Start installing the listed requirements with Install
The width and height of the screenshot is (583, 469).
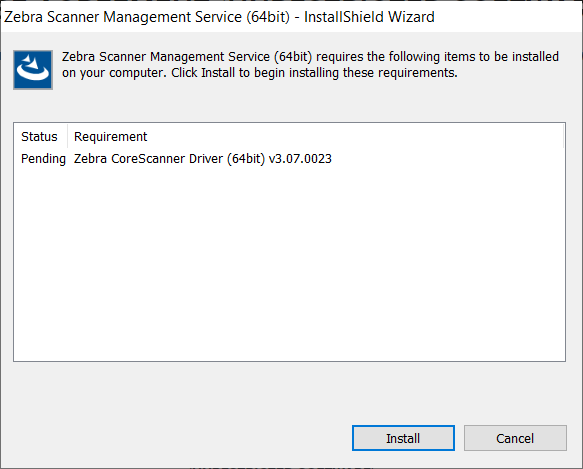tap(403, 438)
